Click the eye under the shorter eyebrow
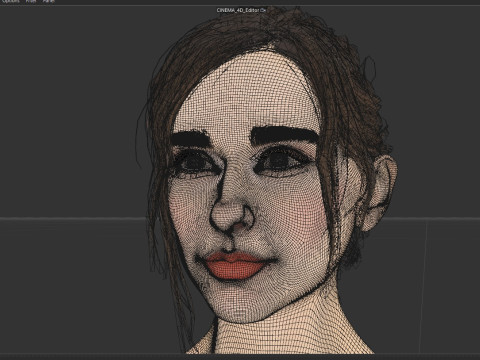The height and width of the screenshot is (360, 480). [x=195, y=163]
